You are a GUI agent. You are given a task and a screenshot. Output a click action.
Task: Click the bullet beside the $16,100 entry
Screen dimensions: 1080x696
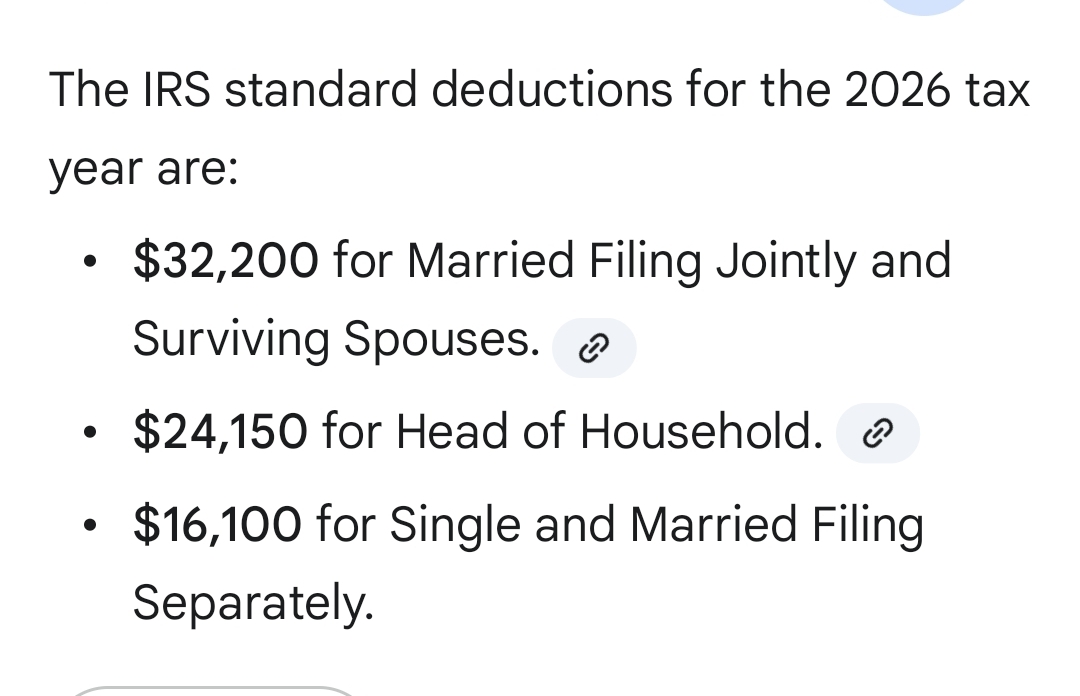[x=91, y=525]
